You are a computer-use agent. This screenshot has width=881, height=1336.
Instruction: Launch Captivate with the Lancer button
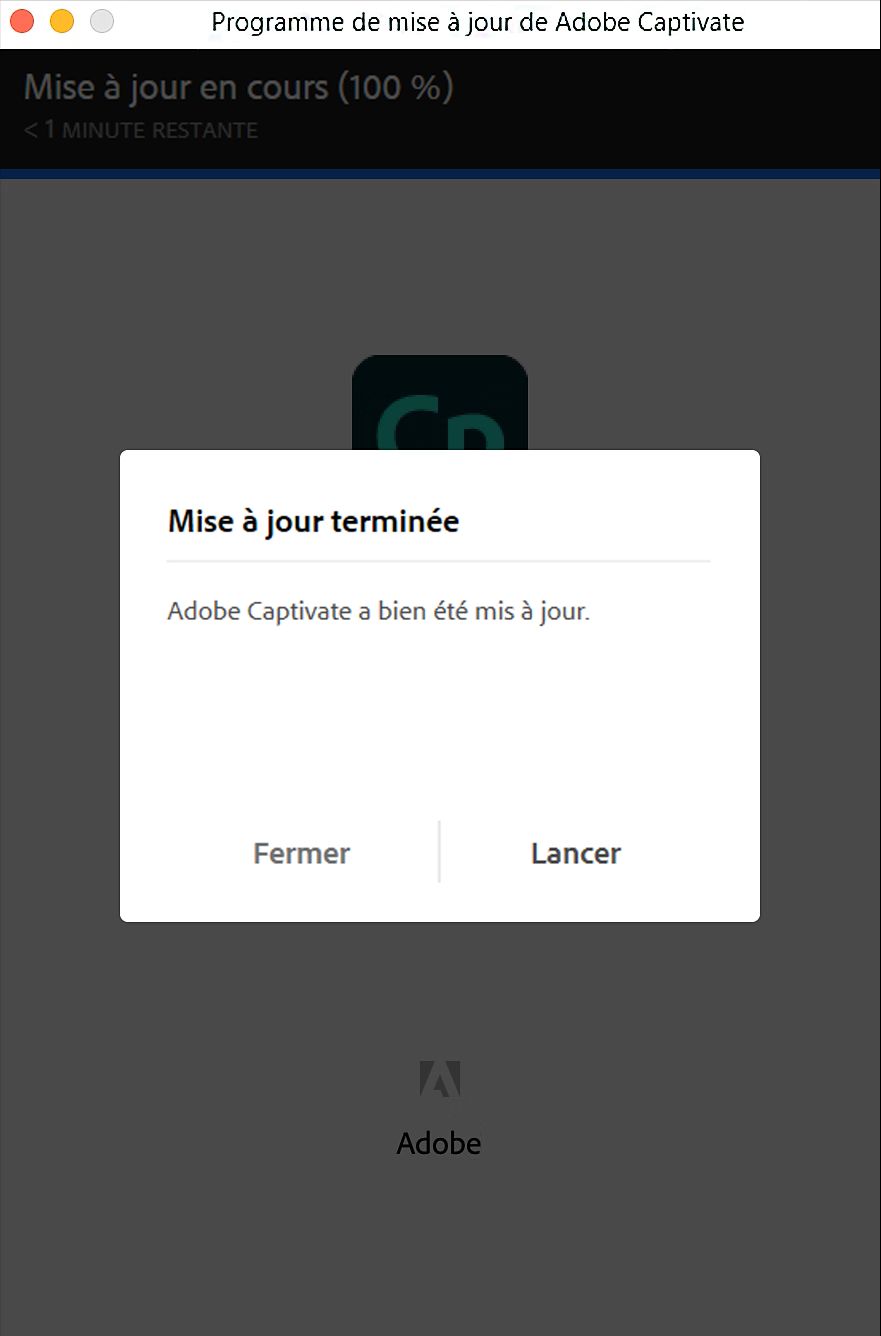(575, 853)
